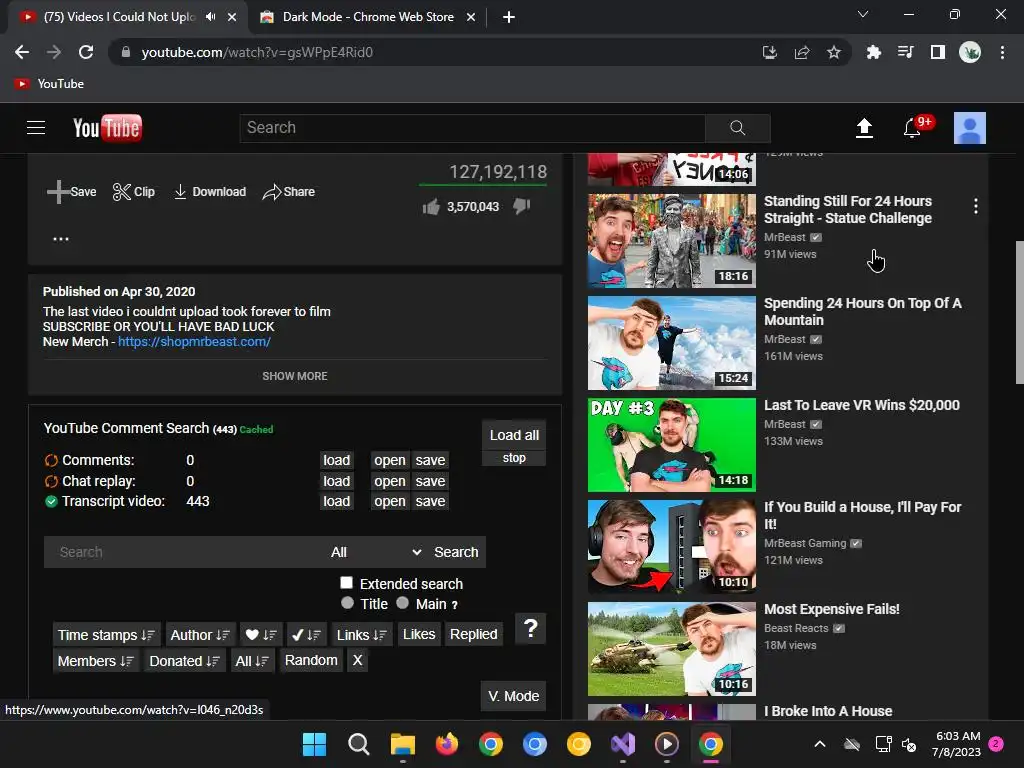The width and height of the screenshot is (1024, 768).
Task: Open the tab search chevron
Action: [863, 14]
